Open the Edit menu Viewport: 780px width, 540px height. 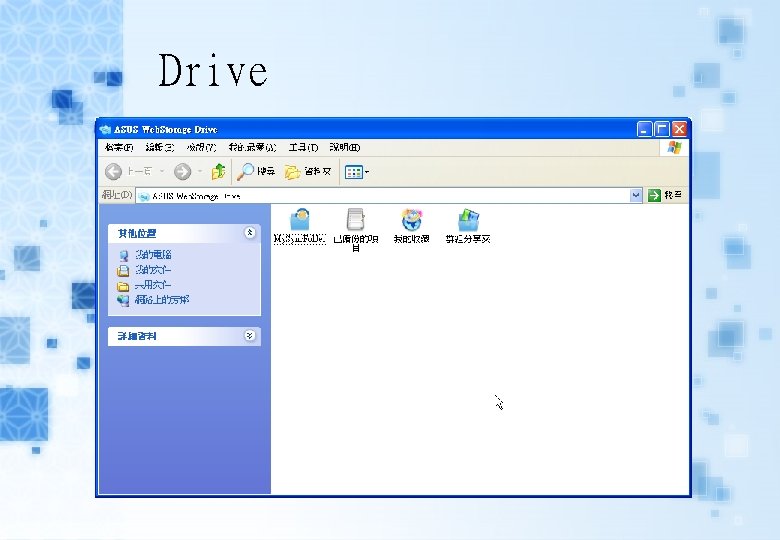[x=160, y=148]
